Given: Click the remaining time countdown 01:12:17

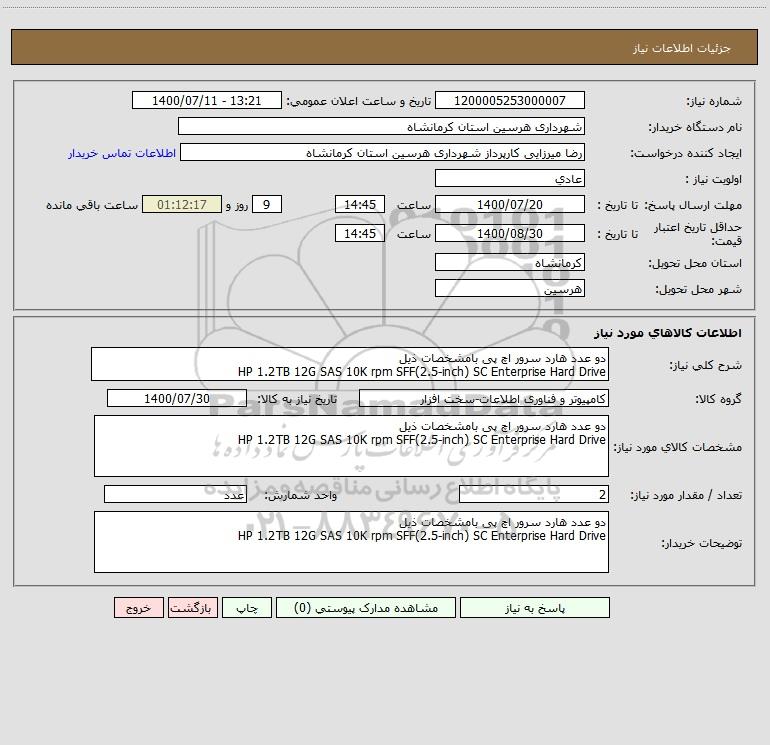Looking at the screenshot, I should coord(182,204).
